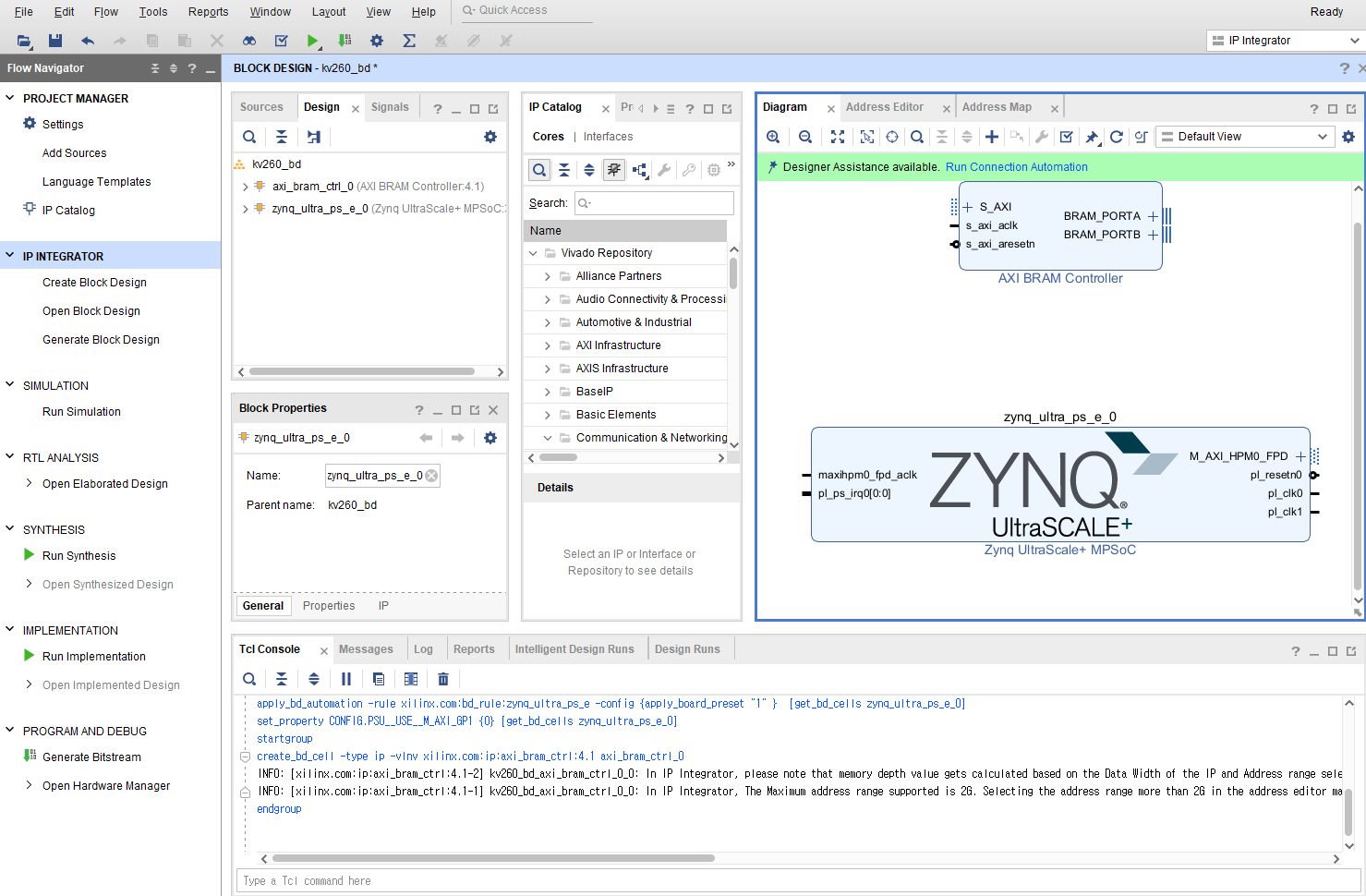Toggle the strikethrough filter icon in IP Catalog toolbar
1366x896 pixels.
coord(614,170)
